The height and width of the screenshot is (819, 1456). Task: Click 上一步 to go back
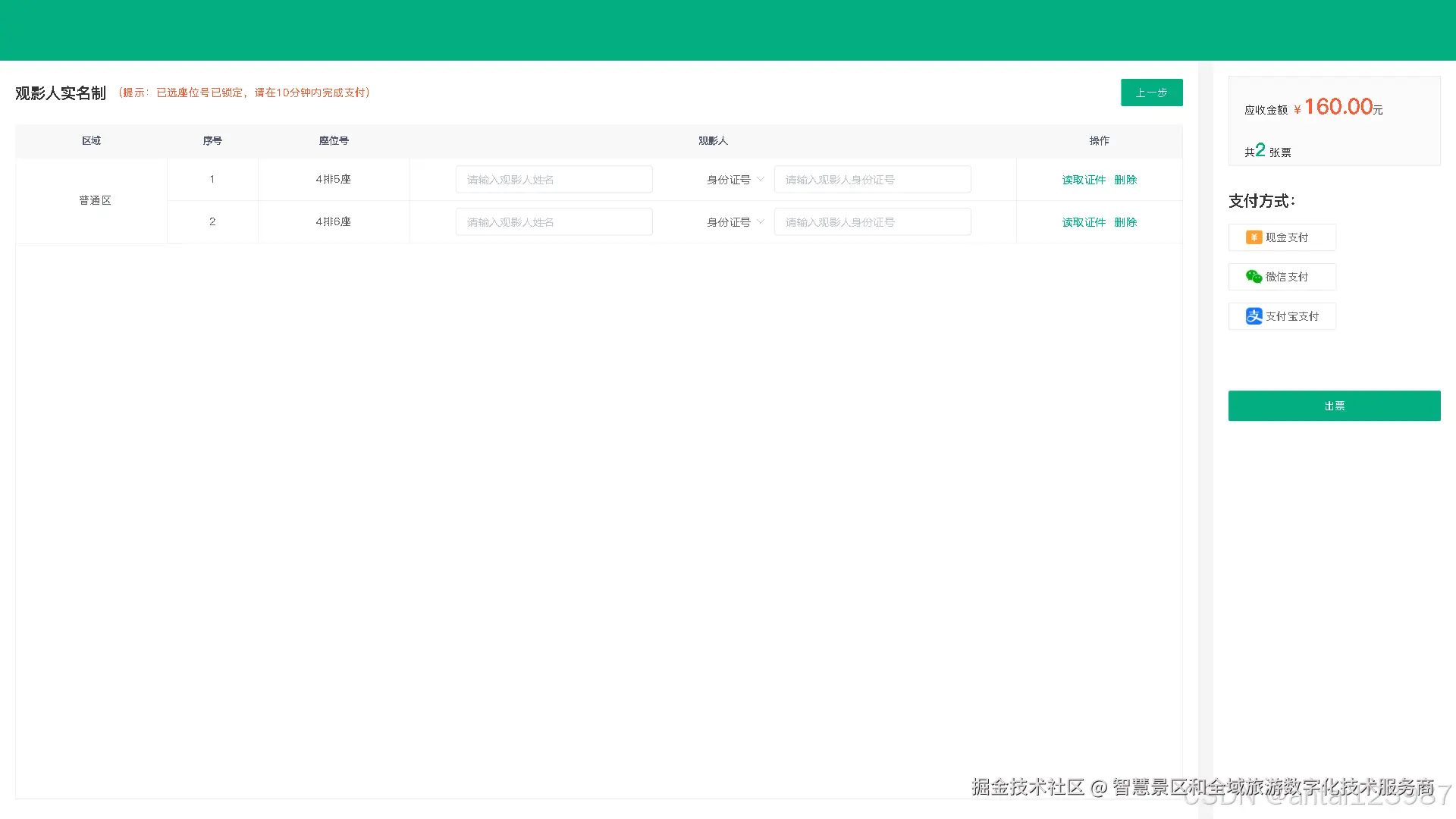tap(1151, 93)
